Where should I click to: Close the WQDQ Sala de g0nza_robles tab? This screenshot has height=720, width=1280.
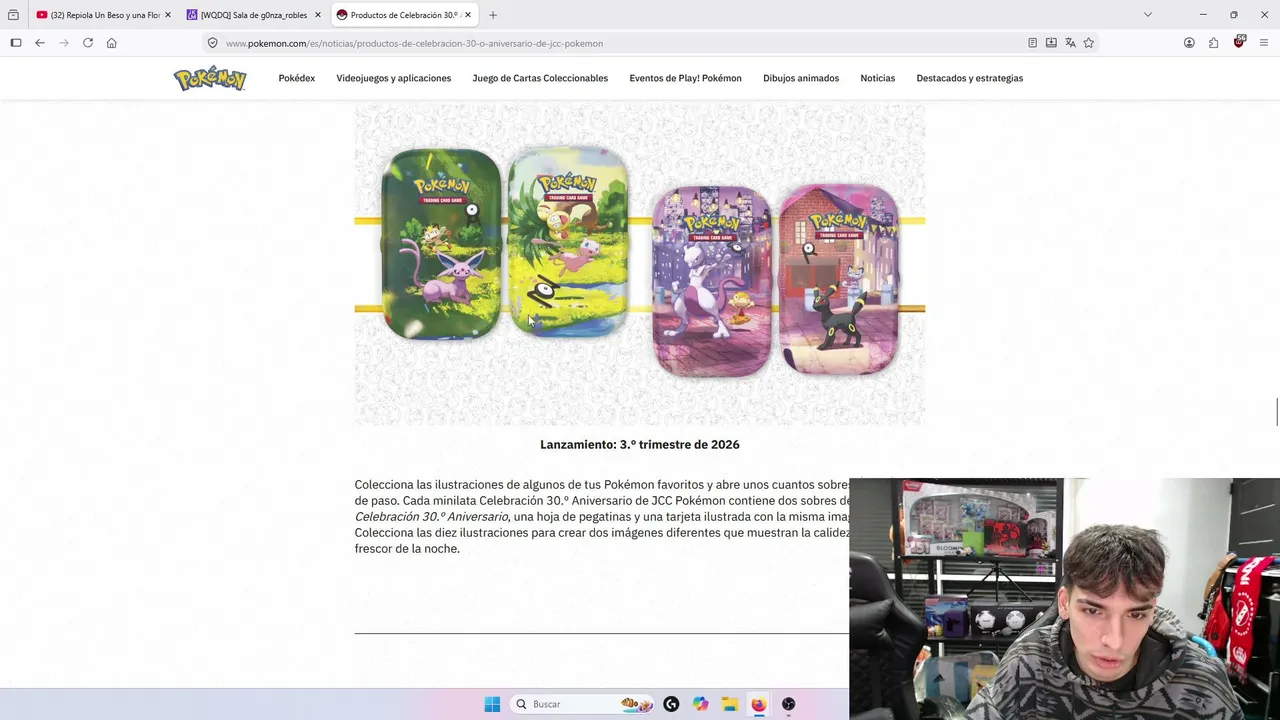tap(318, 15)
